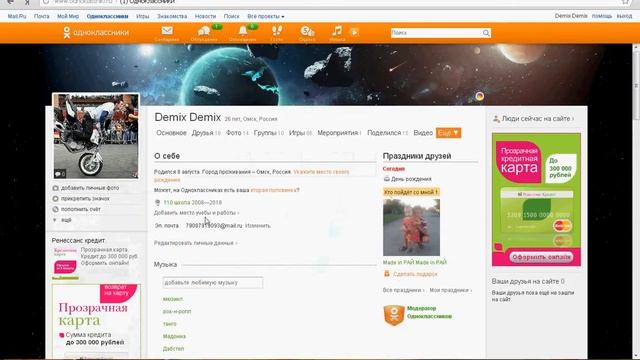Click the Изменить link next to email

pos(258,226)
